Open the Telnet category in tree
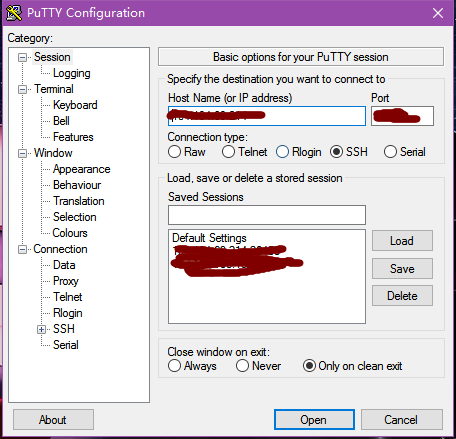 (x=68, y=297)
